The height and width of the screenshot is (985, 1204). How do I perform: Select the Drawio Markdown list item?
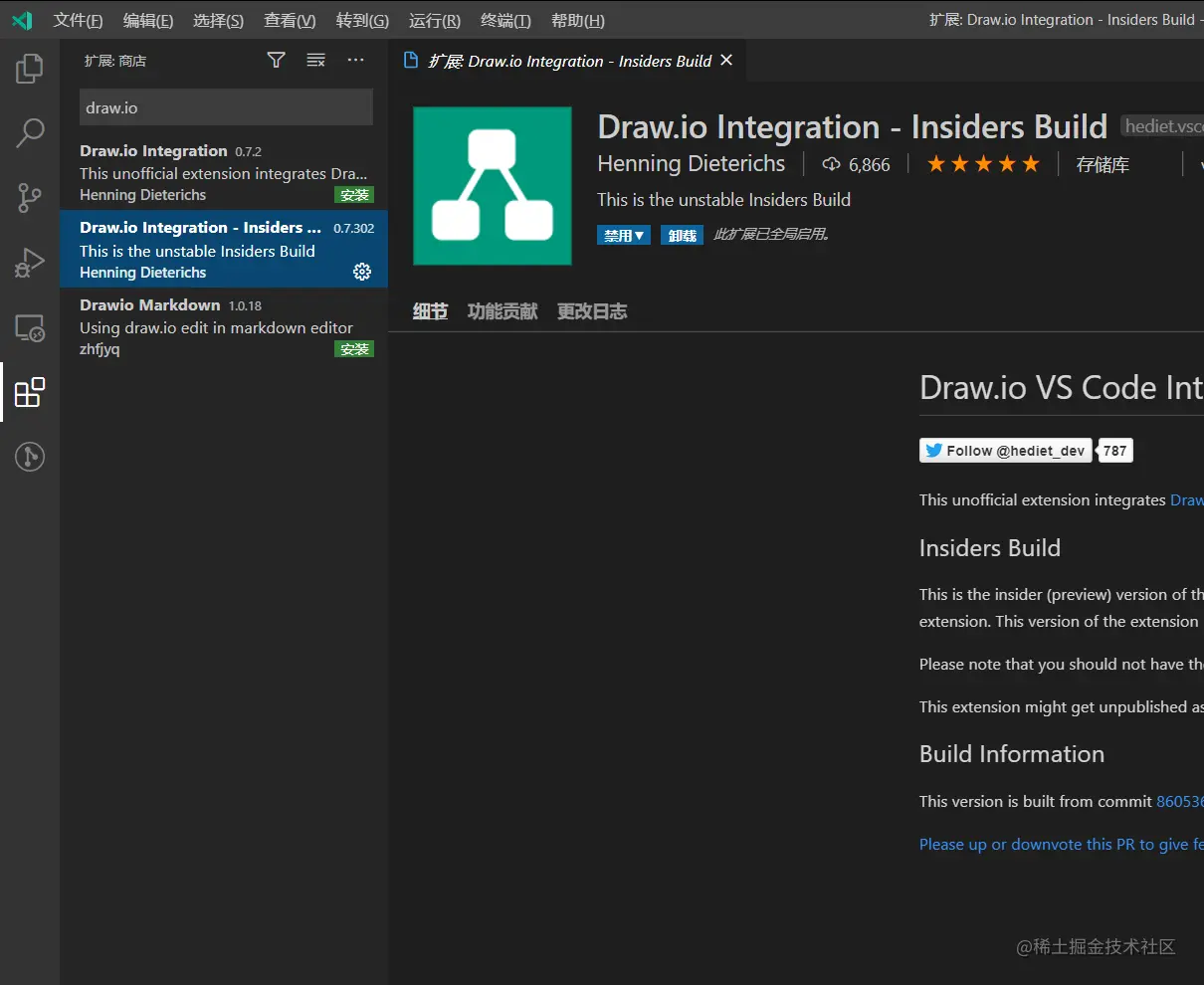(224, 326)
